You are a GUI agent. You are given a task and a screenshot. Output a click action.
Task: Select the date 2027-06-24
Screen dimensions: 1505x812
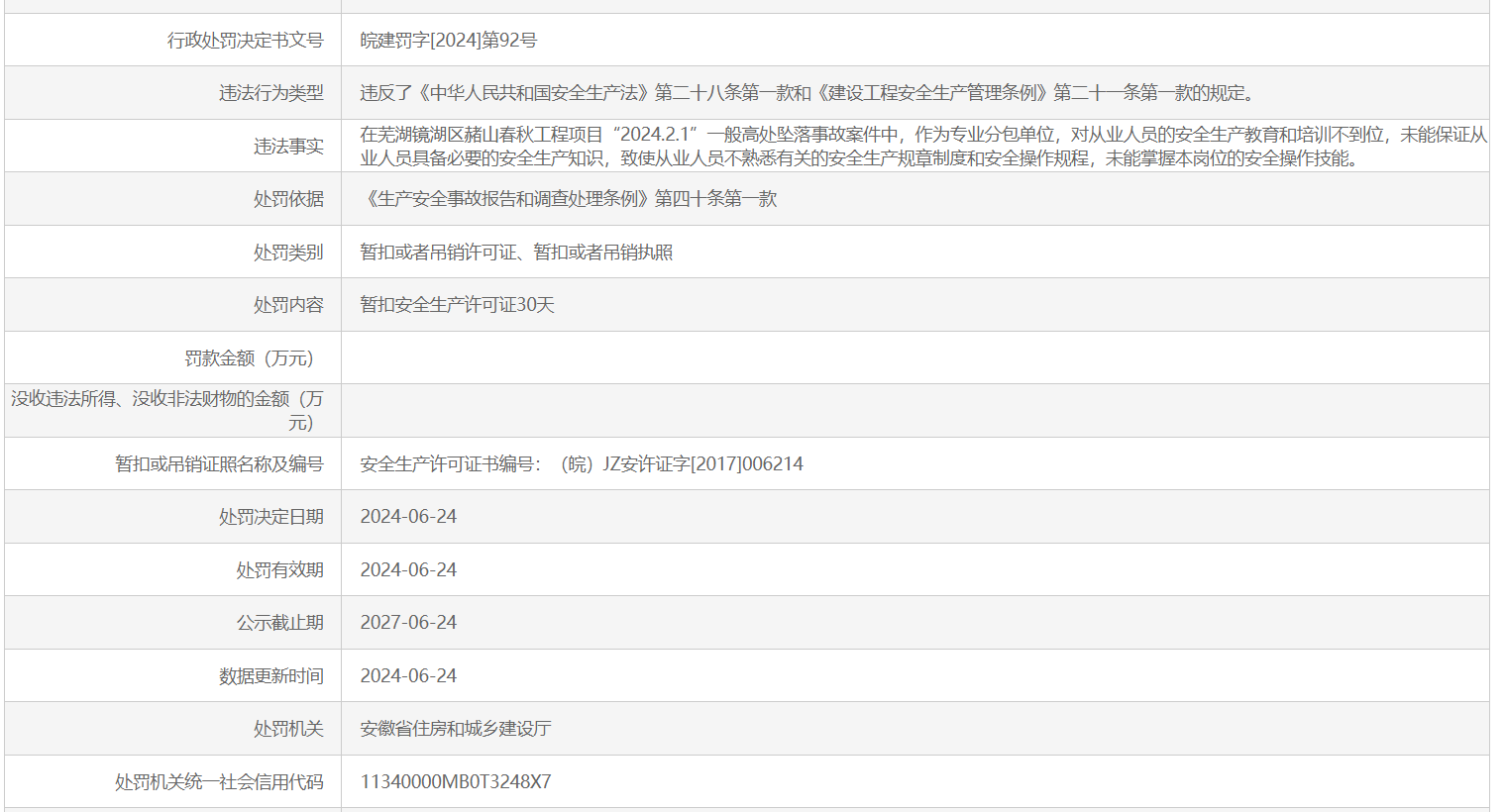click(408, 623)
